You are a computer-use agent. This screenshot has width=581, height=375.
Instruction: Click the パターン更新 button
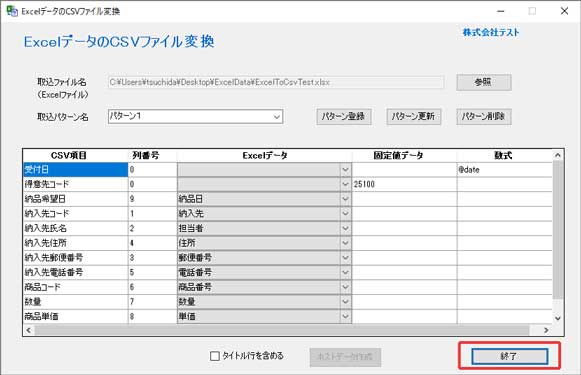(x=414, y=117)
